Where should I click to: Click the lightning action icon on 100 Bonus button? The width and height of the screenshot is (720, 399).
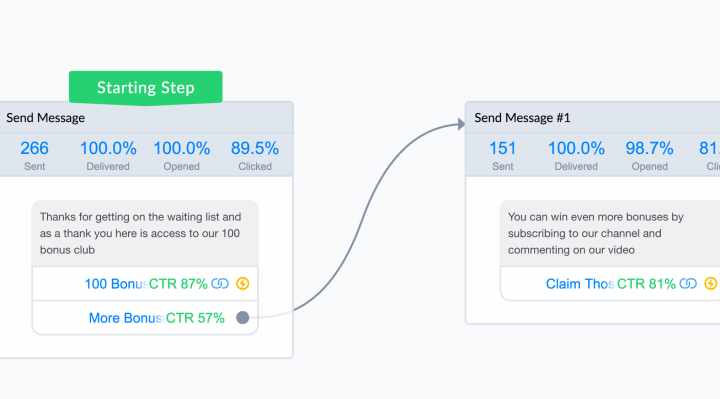coord(242,284)
